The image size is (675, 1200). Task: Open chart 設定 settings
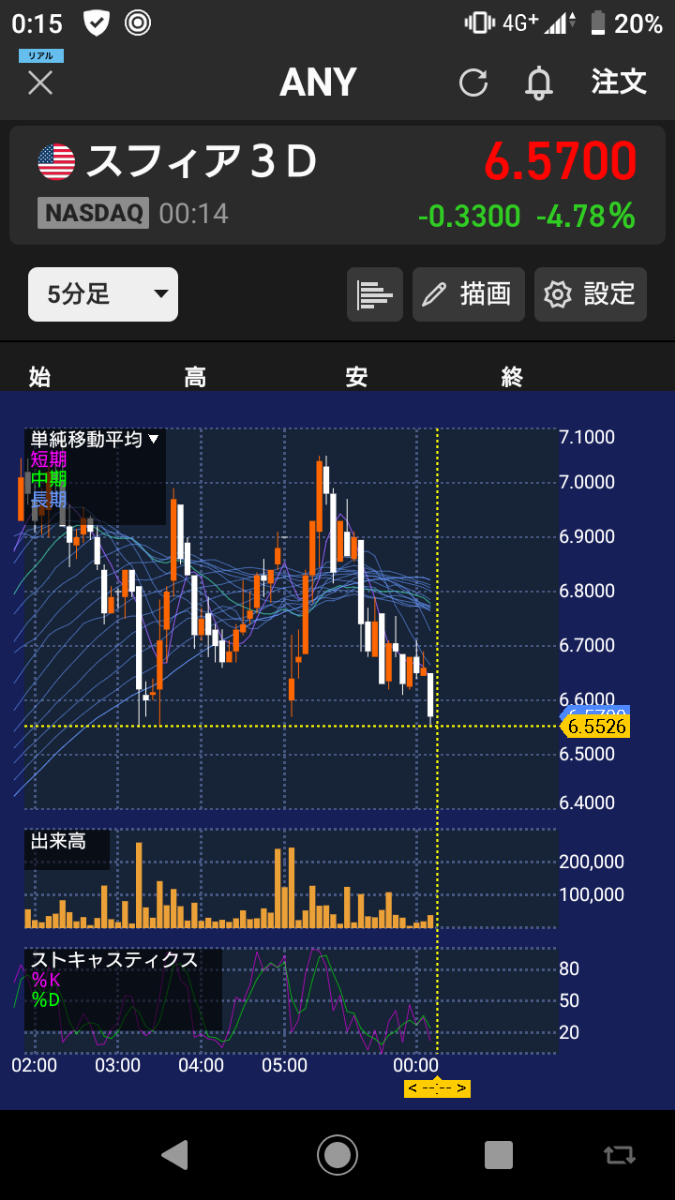click(590, 294)
